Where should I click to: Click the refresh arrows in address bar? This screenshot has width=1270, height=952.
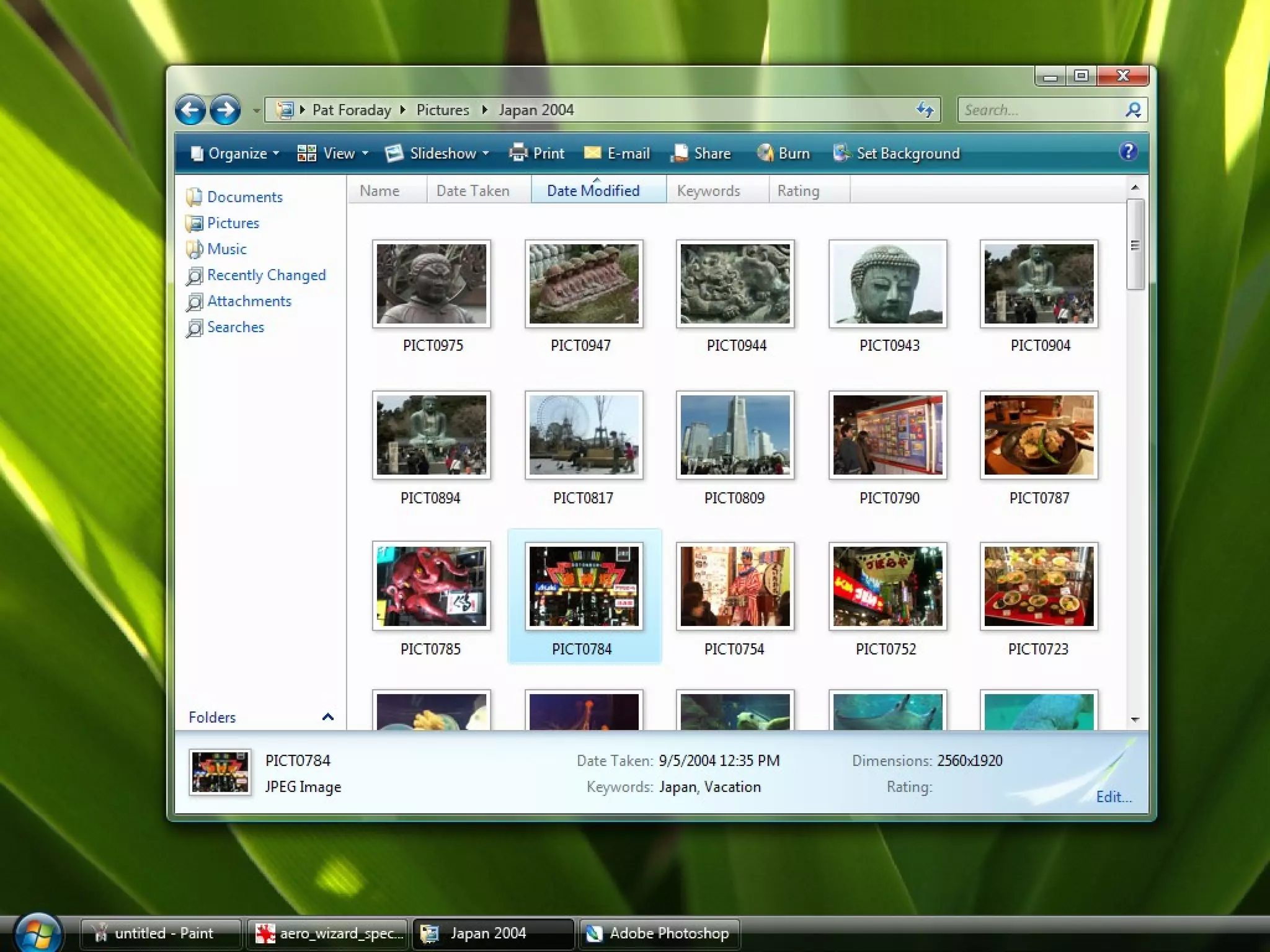925,110
